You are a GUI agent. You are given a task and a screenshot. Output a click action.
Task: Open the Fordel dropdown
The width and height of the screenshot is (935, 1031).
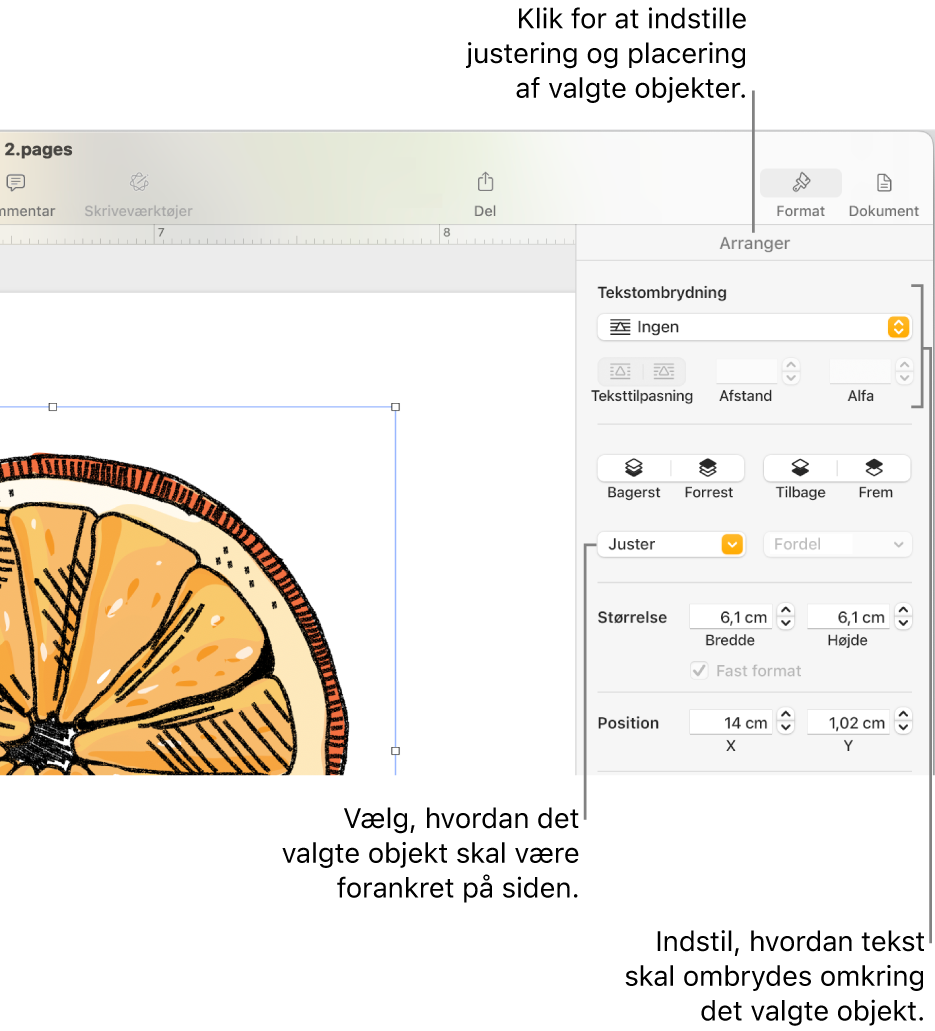tap(838, 544)
